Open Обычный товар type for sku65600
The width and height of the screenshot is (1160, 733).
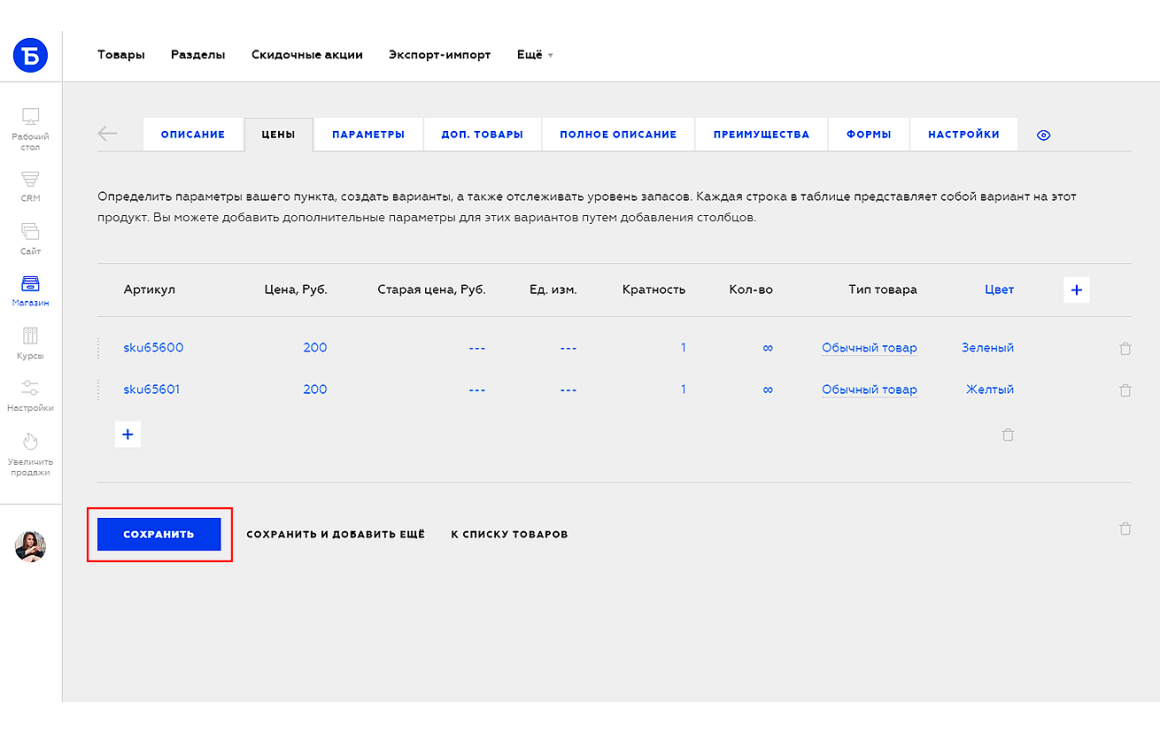[x=869, y=348]
